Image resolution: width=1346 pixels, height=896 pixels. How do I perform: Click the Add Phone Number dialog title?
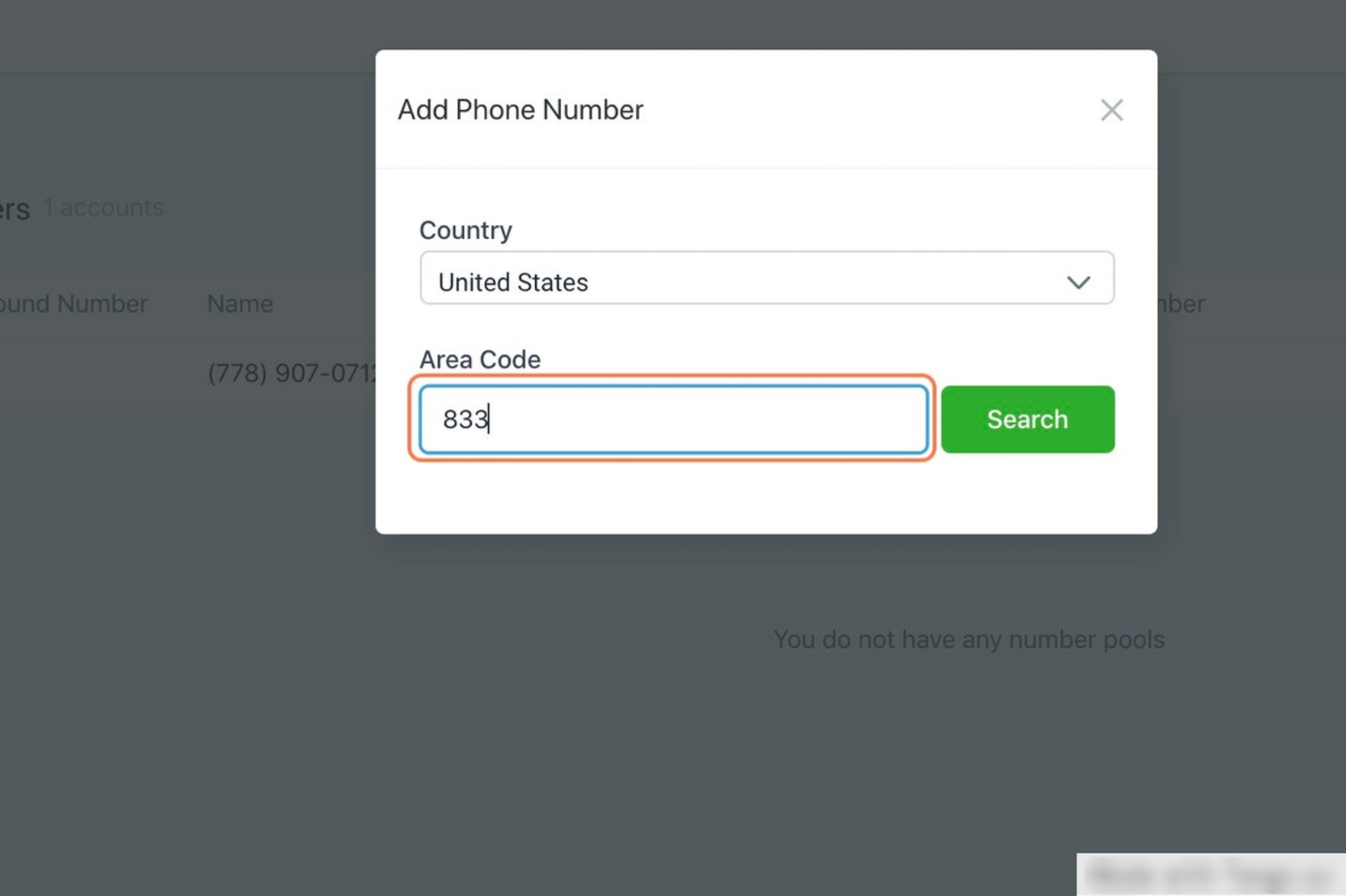pos(520,110)
